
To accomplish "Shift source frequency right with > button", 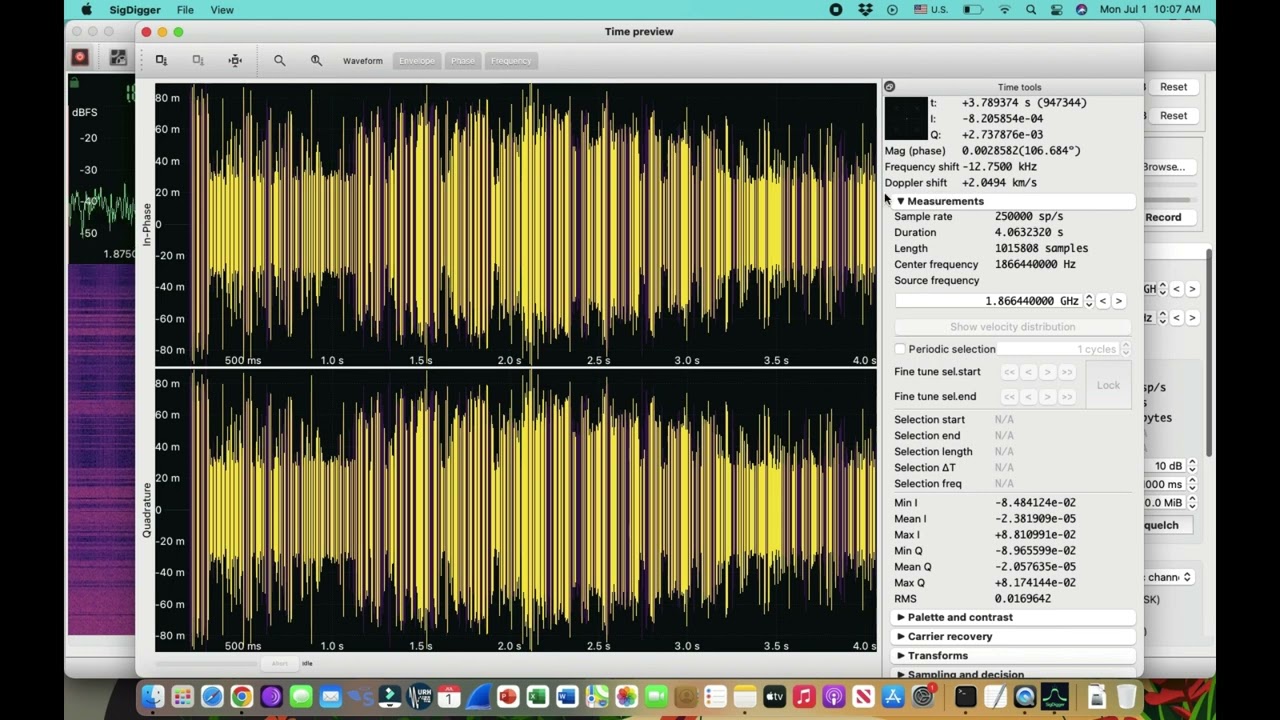I will point(1119,301).
